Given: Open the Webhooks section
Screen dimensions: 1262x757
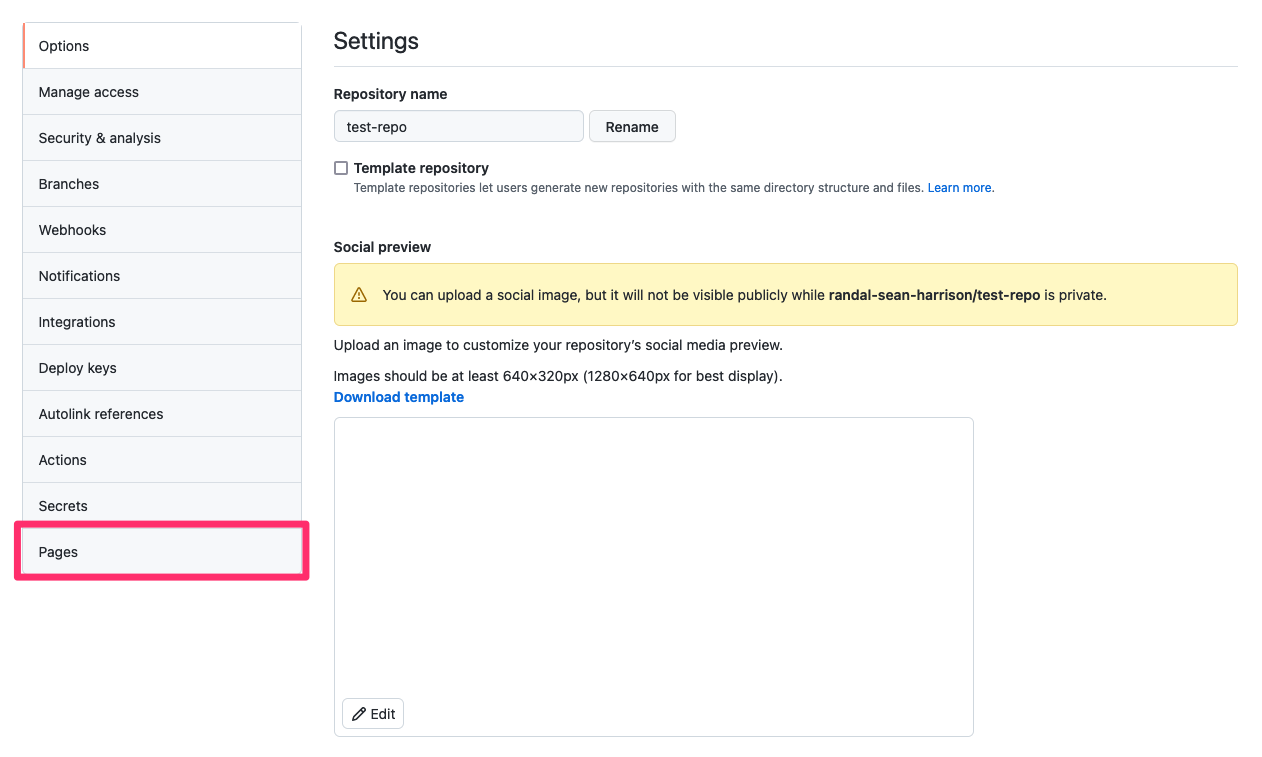Looking at the screenshot, I should [160, 229].
